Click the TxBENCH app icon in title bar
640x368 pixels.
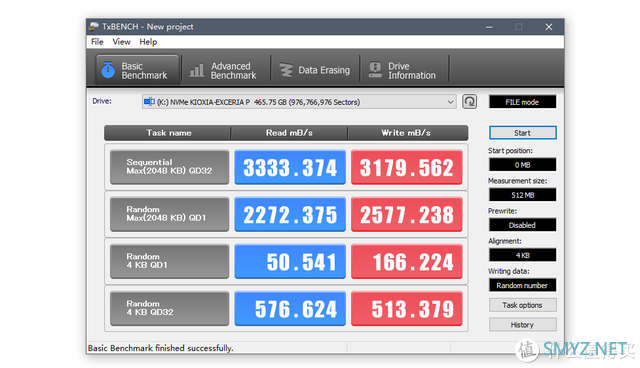coord(94,27)
